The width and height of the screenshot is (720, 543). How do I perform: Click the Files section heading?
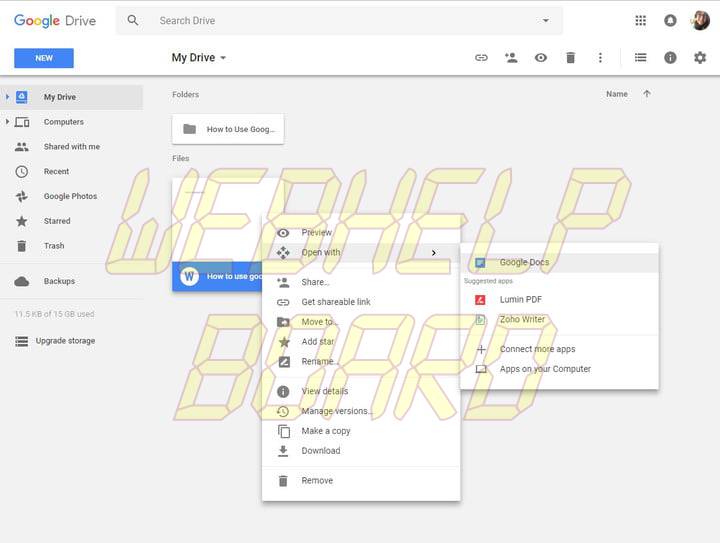[180, 158]
